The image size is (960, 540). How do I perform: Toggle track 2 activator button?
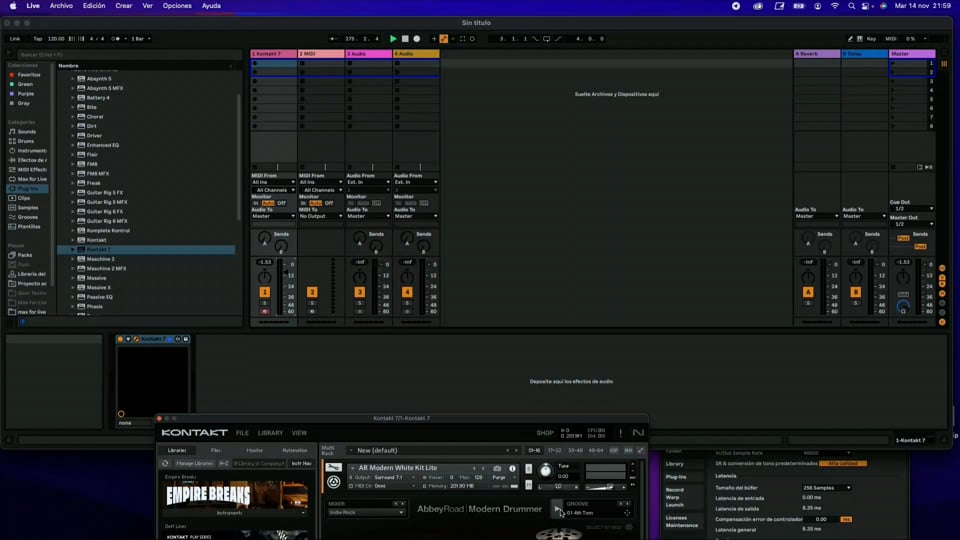pos(312,292)
